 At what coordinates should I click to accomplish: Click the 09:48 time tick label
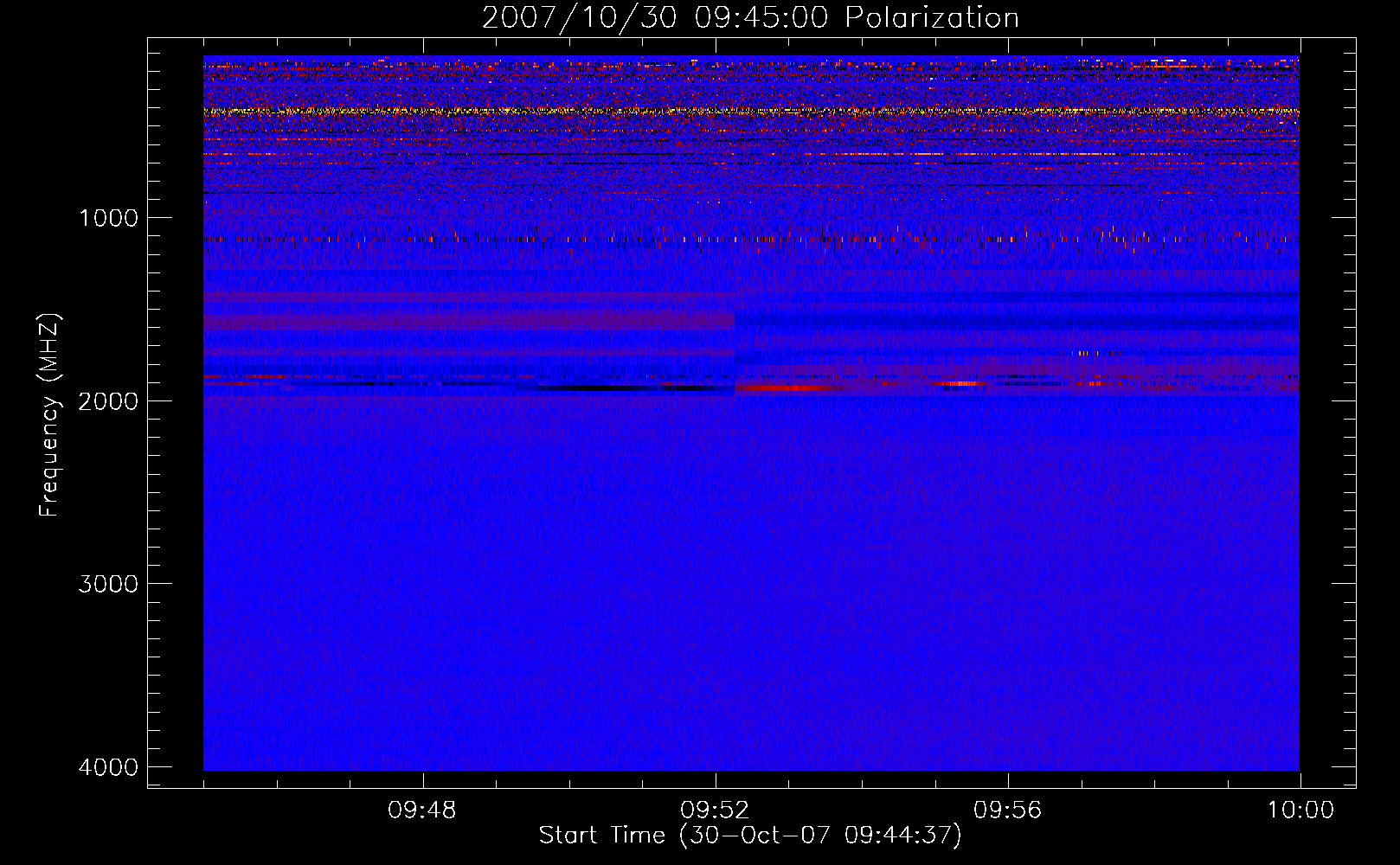tap(422, 811)
